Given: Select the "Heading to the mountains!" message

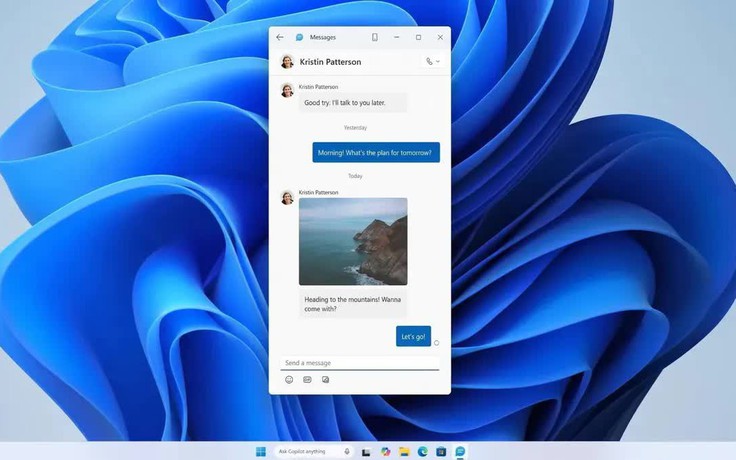Looking at the screenshot, I should tap(353, 304).
